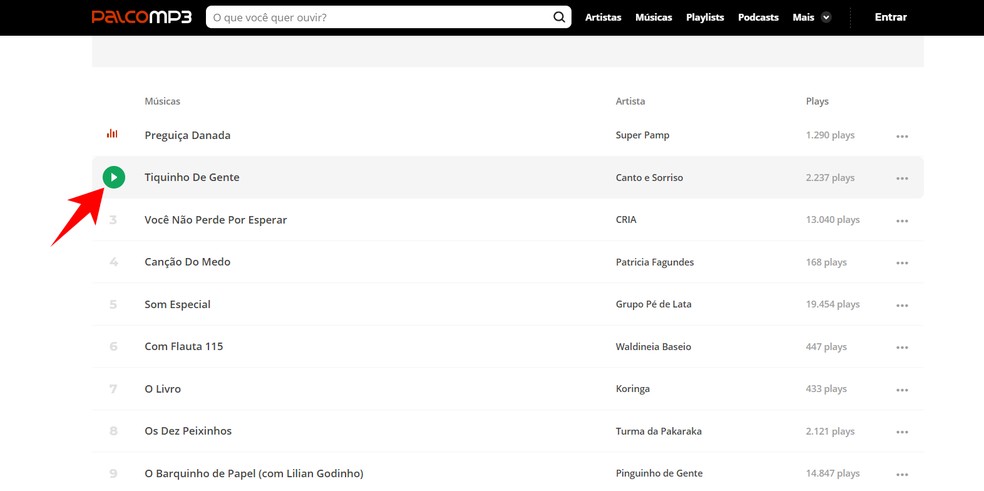Open three-dot menu for Tiquinho De Gente

click(x=902, y=178)
